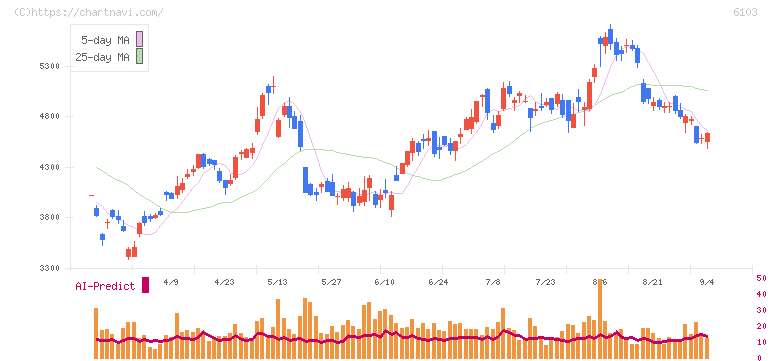Screen dimensions: 772x361
Task: Click the "5-day MA" legend label
Action: 105,40
